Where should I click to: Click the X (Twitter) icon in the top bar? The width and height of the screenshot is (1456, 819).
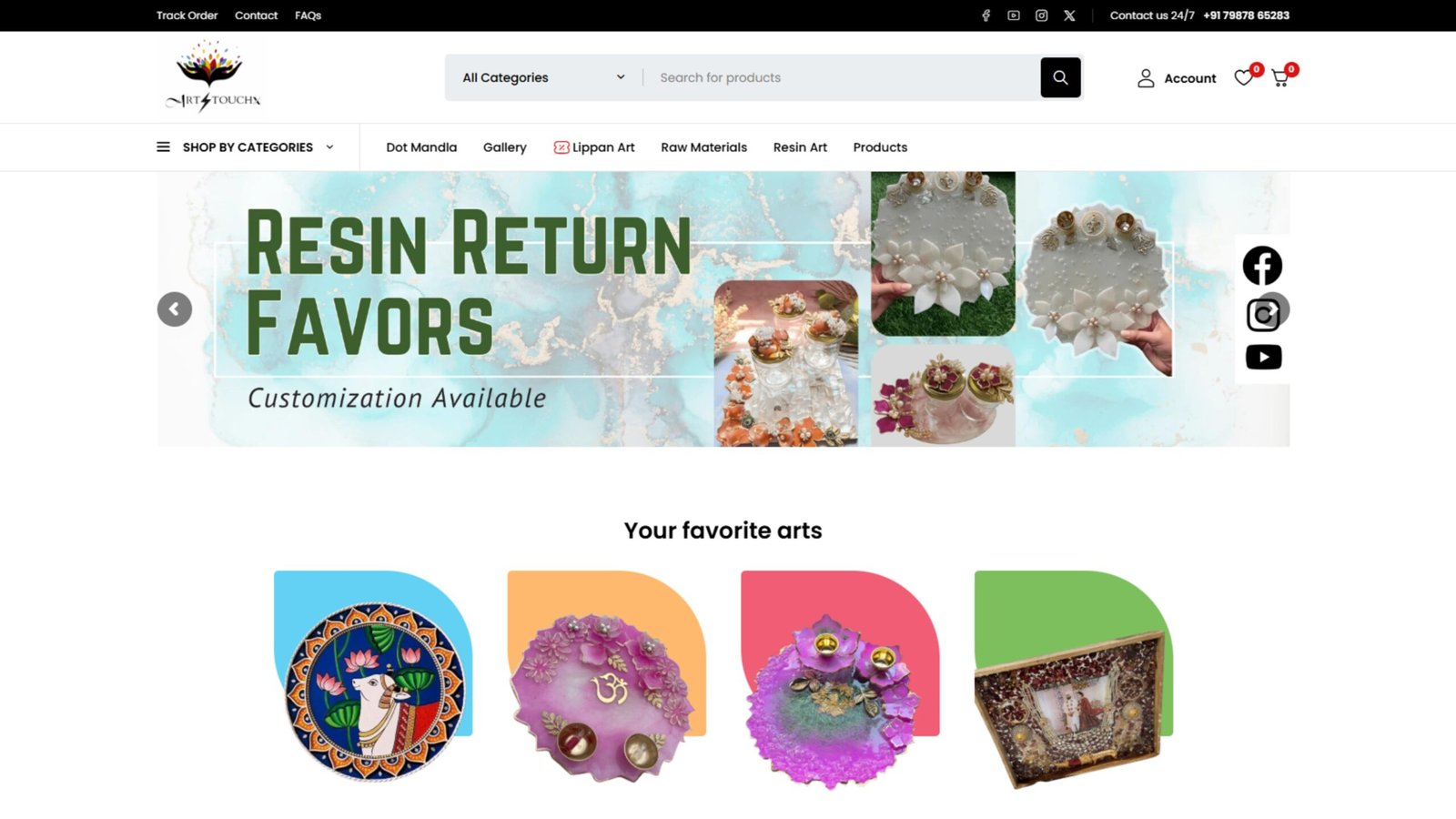pyautogui.click(x=1069, y=15)
